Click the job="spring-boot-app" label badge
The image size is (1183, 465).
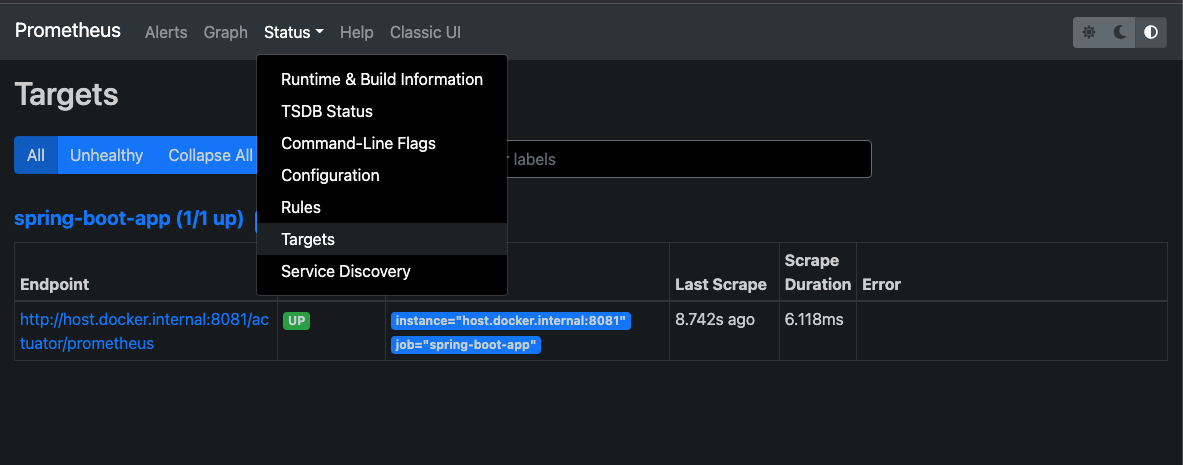pos(466,345)
